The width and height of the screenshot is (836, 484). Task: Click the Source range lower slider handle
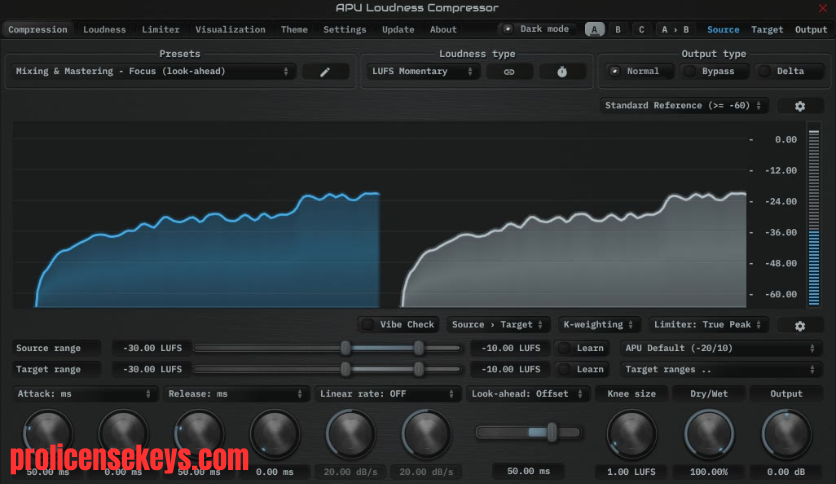(345, 348)
